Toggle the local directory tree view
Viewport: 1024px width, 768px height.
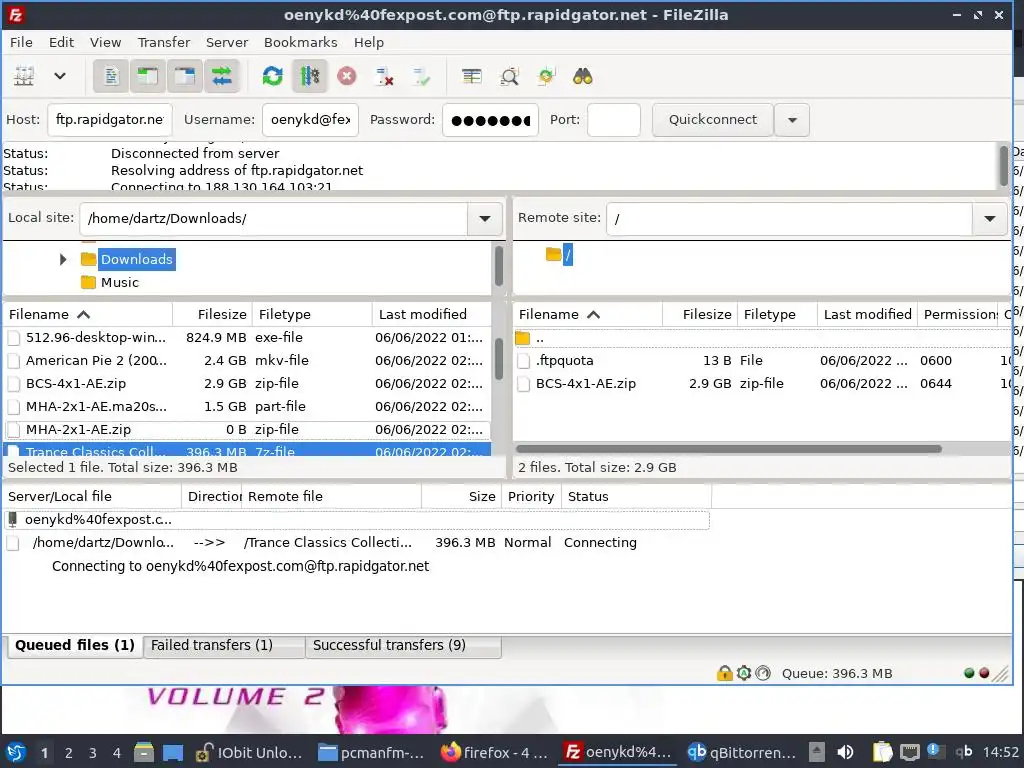[148, 76]
